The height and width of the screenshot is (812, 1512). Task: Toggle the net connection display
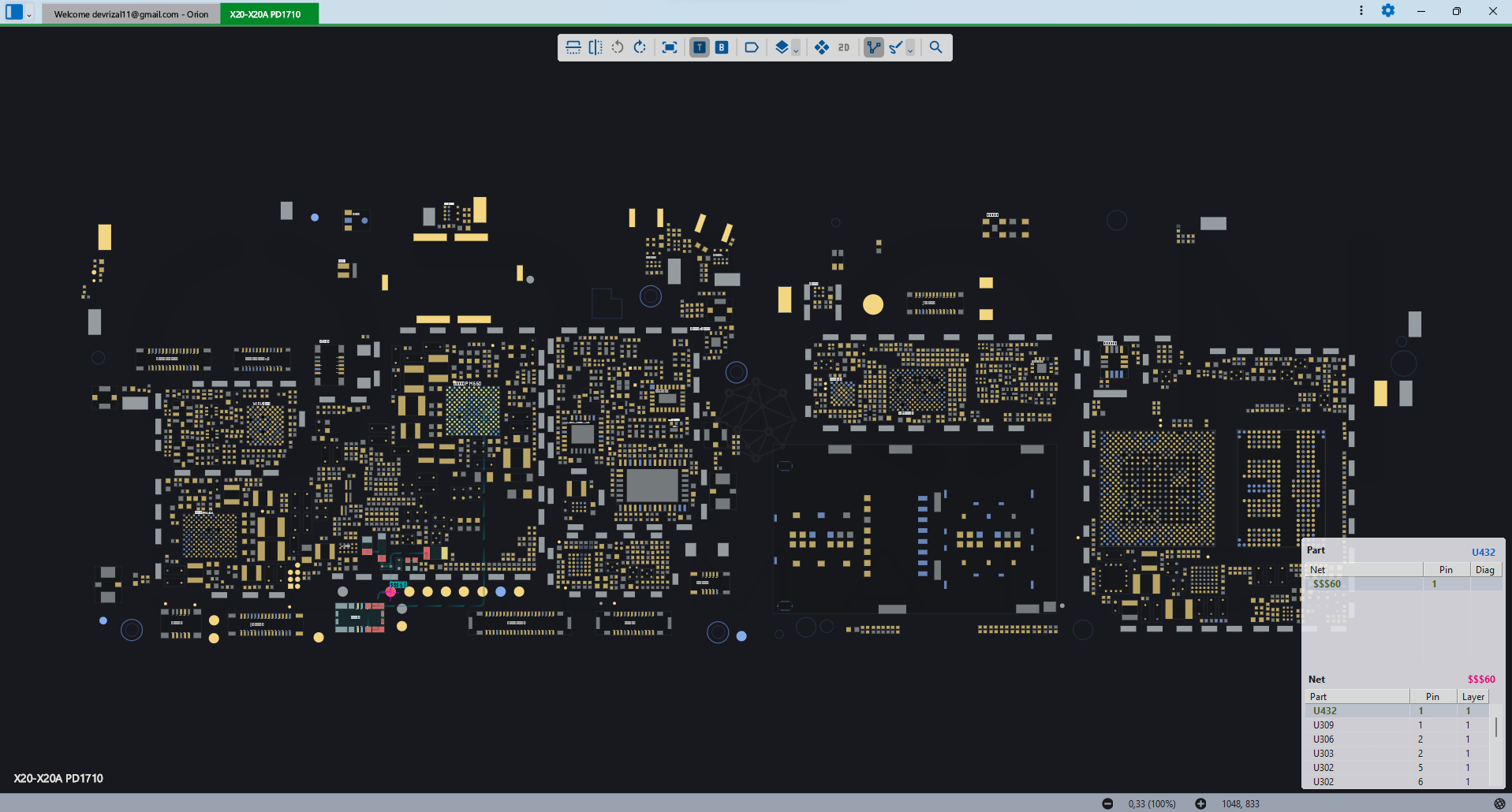tap(873, 47)
